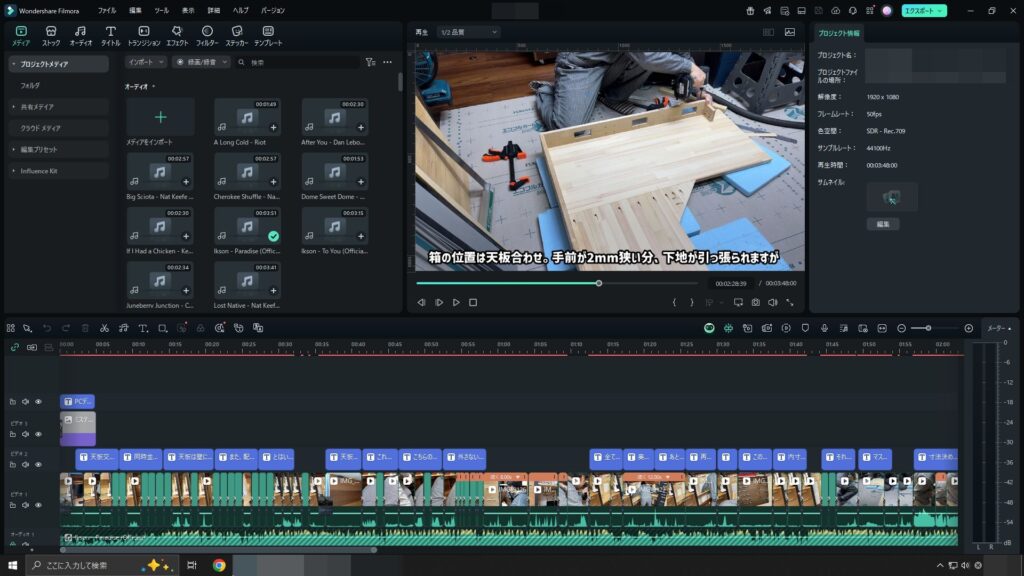The height and width of the screenshot is (576, 1024).
Task: Open the インポート dropdown
Action: (x=145, y=62)
